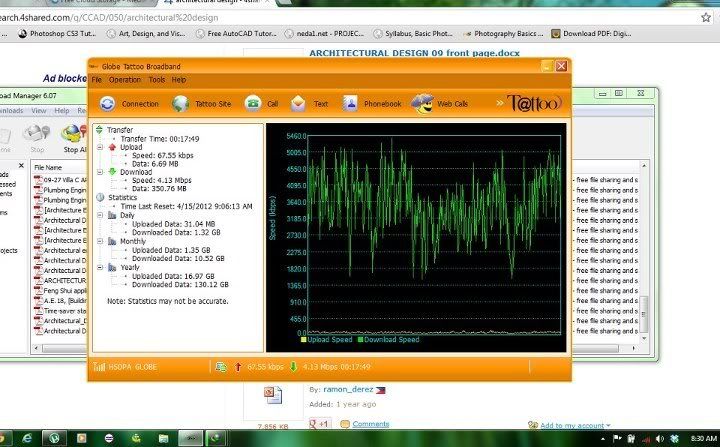The height and width of the screenshot is (447, 720).
Task: Open the Phonebook icon
Action: pyautogui.click(x=350, y=103)
